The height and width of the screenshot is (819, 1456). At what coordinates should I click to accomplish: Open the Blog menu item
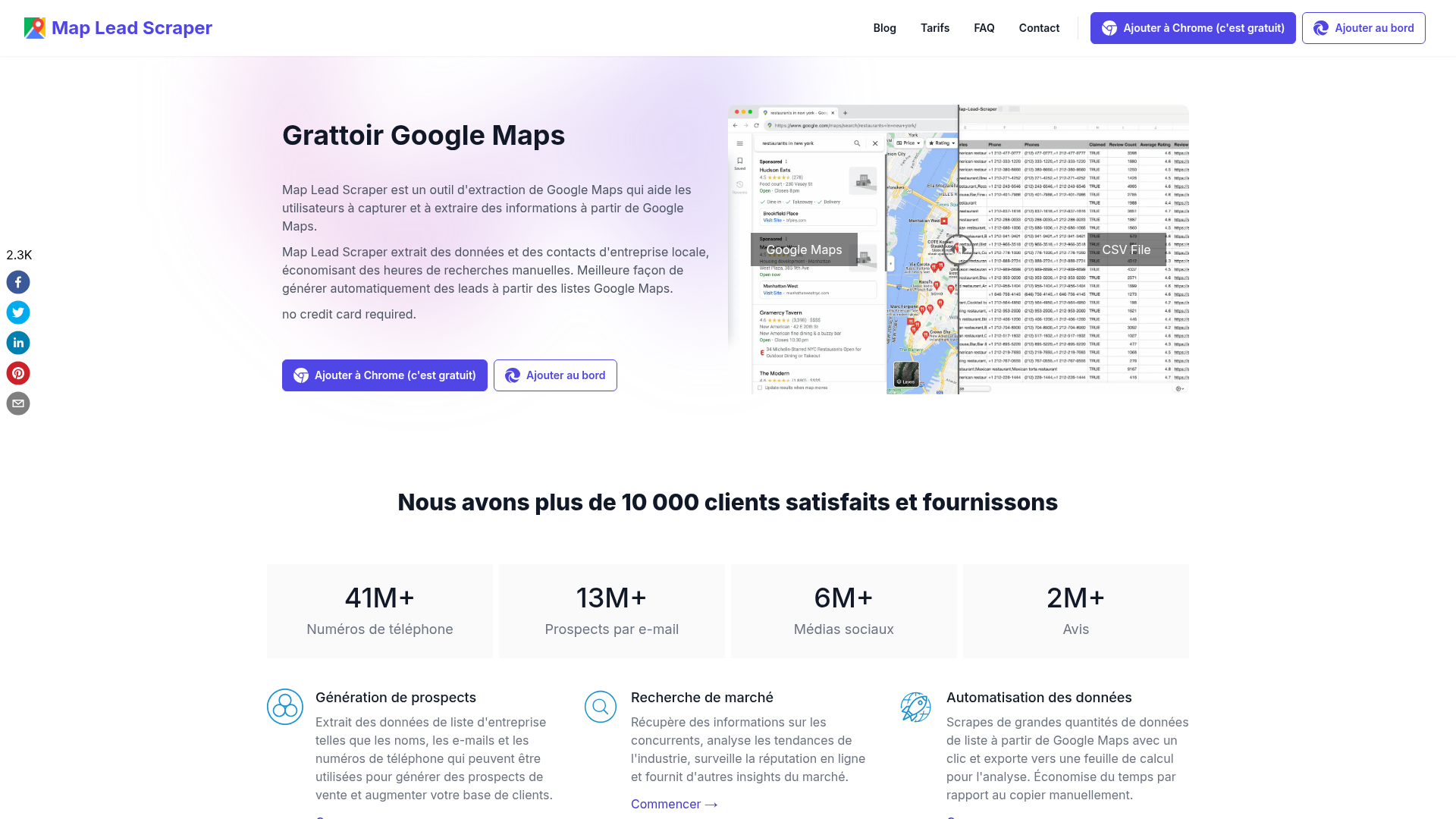(884, 28)
